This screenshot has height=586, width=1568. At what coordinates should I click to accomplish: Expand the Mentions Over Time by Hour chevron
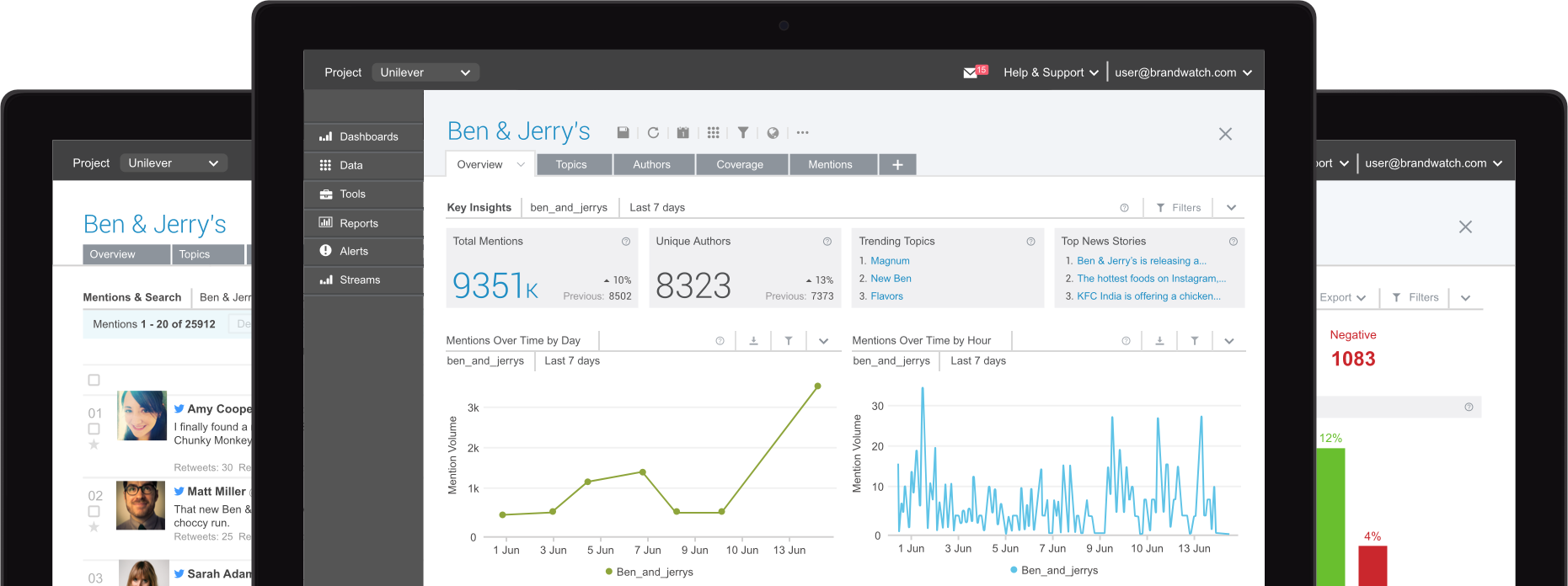pyautogui.click(x=1229, y=341)
